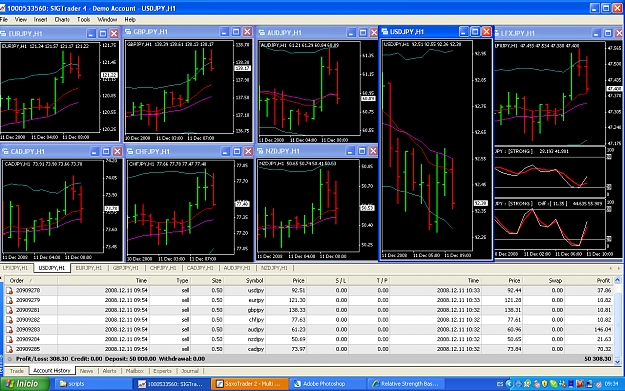
Task: Select the CADJPY,H1 chart tab
Action: click(x=200, y=268)
